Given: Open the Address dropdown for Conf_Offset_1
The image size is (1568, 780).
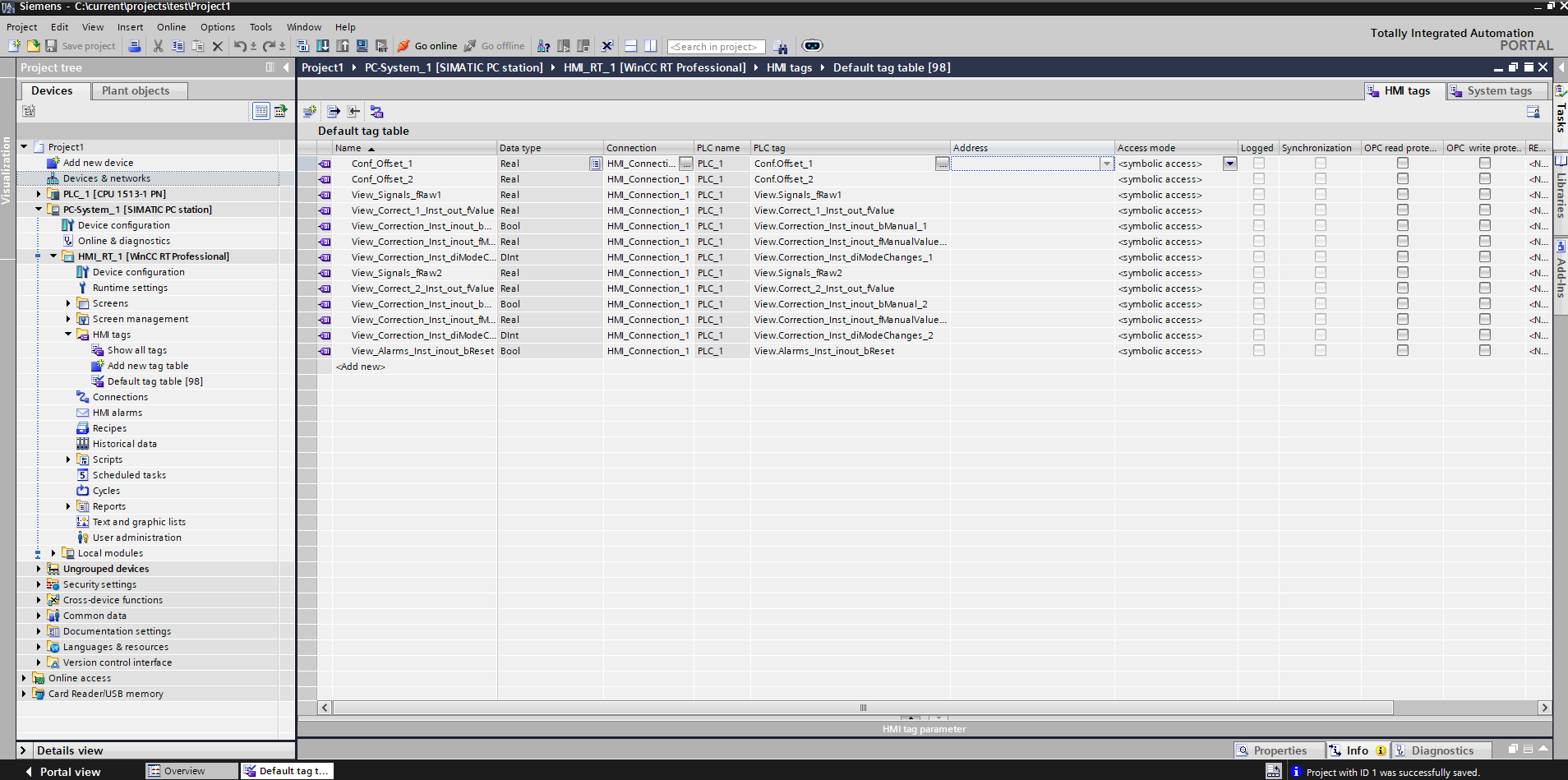Looking at the screenshot, I should click(x=1107, y=164).
